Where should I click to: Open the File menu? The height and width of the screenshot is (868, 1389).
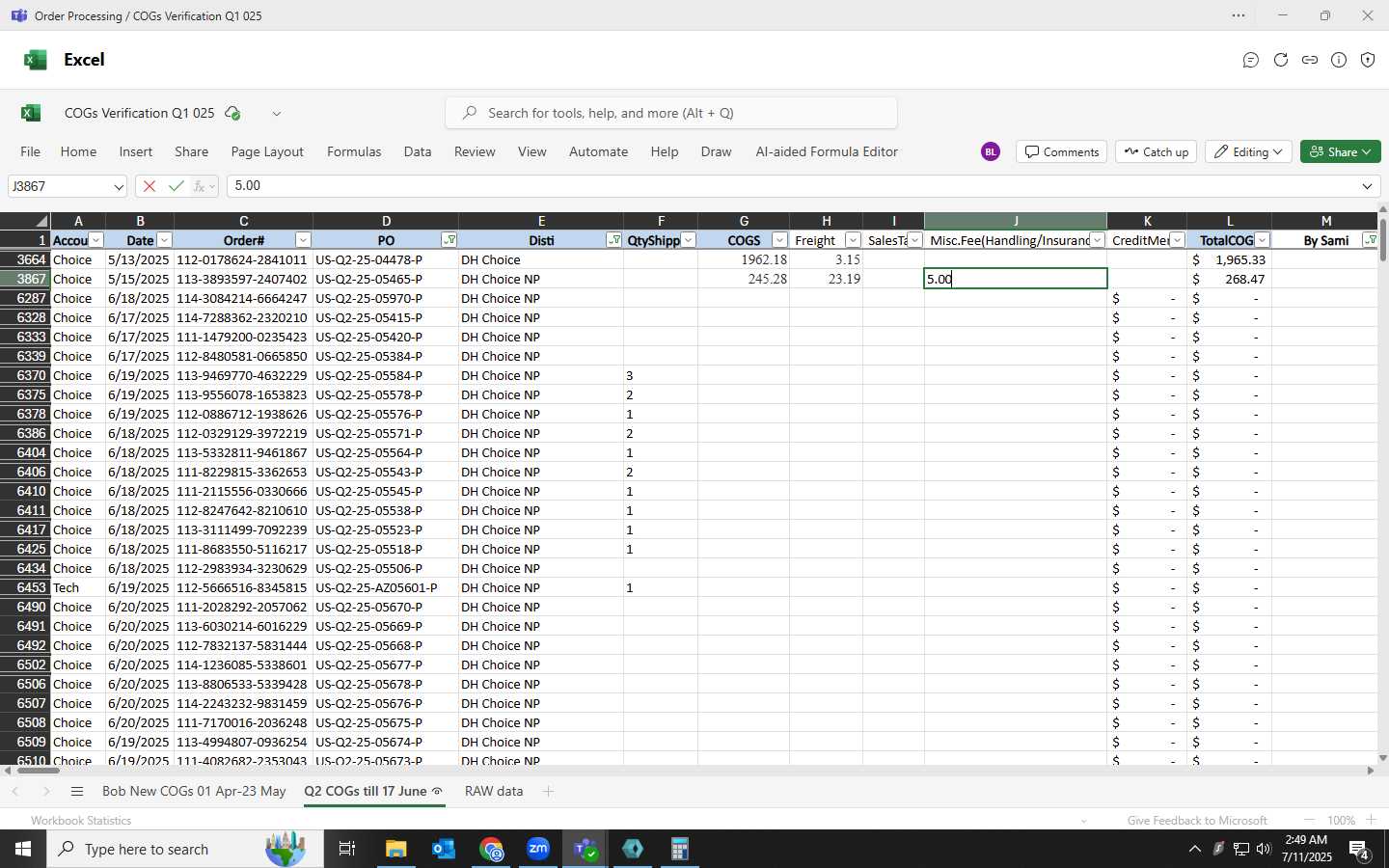31,151
